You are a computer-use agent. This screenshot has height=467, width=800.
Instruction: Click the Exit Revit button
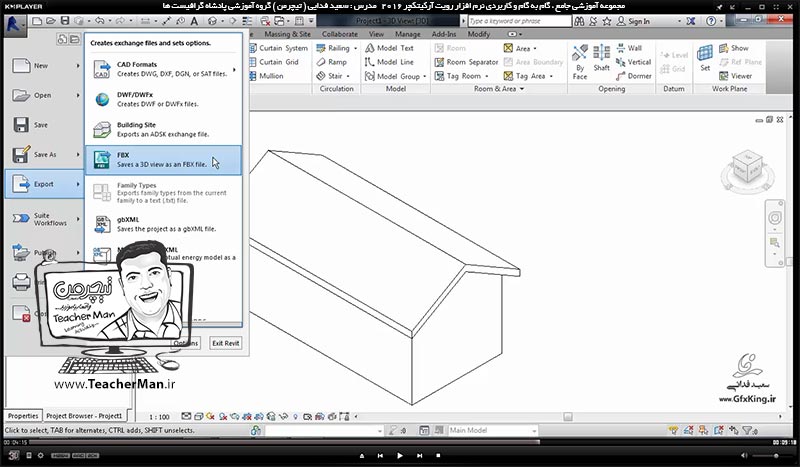226,343
